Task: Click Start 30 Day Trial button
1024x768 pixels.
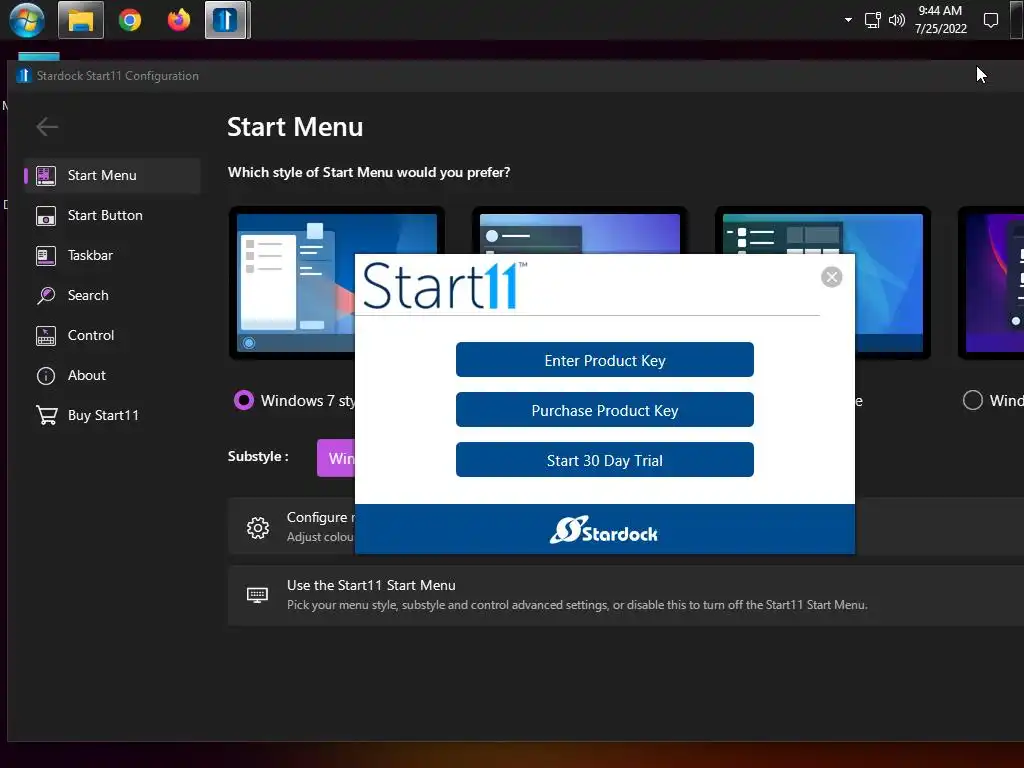Action: tap(605, 460)
